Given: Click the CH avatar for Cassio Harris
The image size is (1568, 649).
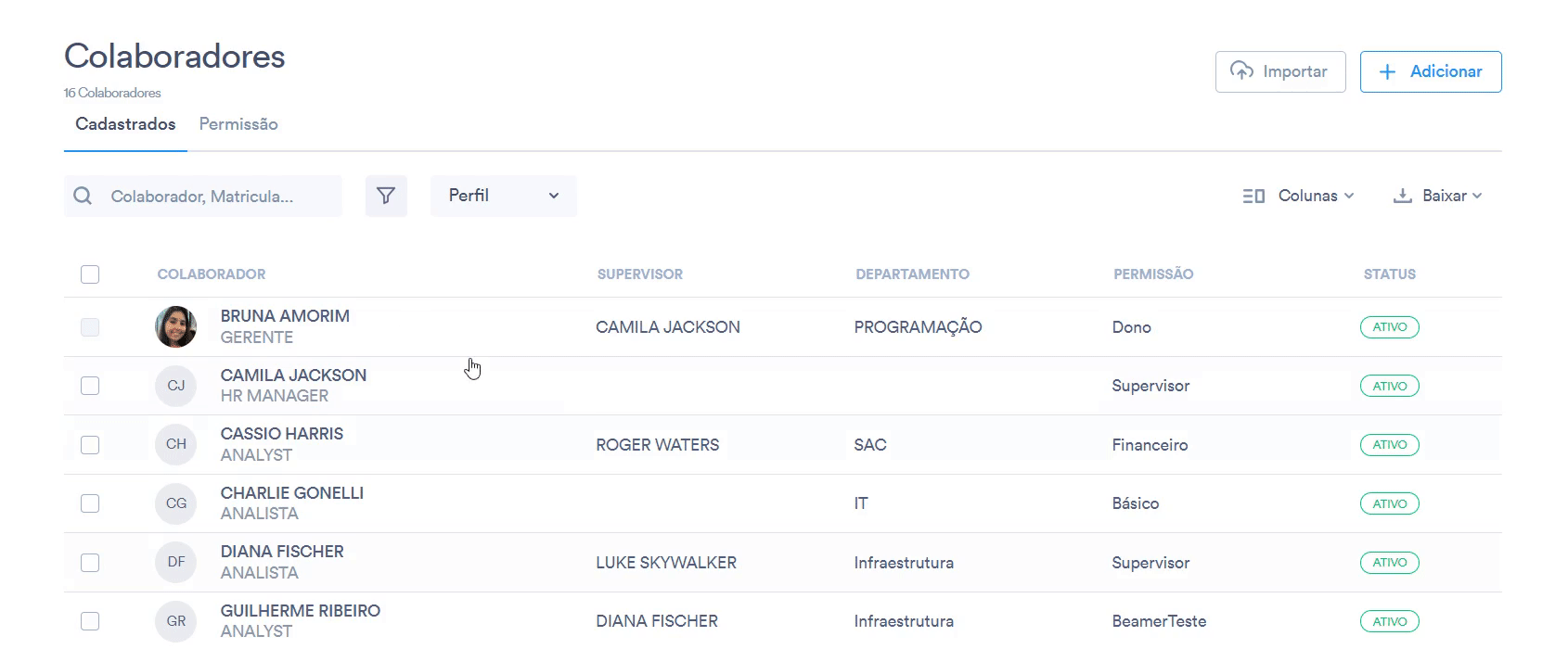Looking at the screenshot, I should 176,444.
